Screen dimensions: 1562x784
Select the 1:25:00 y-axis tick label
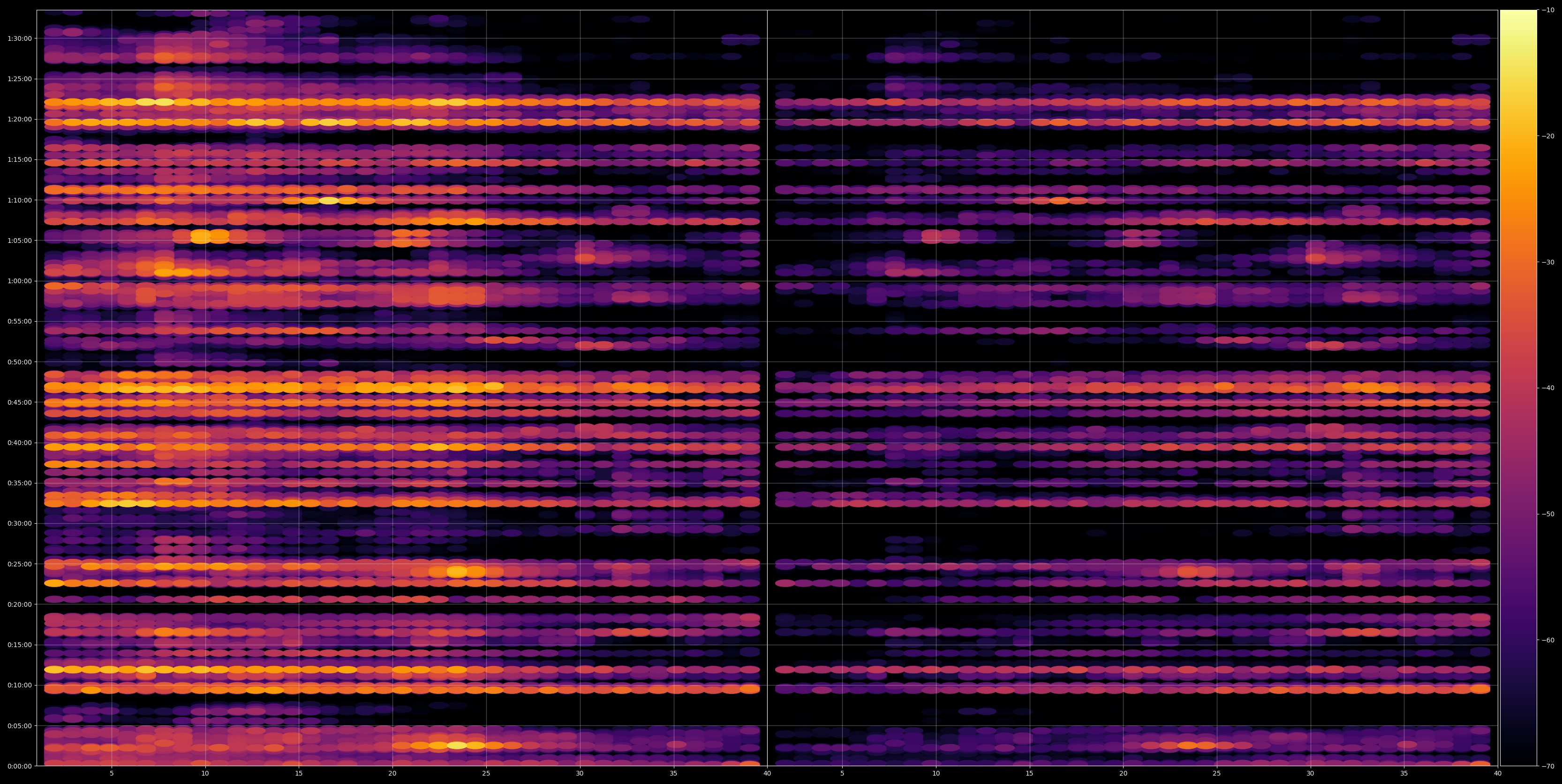[19, 79]
